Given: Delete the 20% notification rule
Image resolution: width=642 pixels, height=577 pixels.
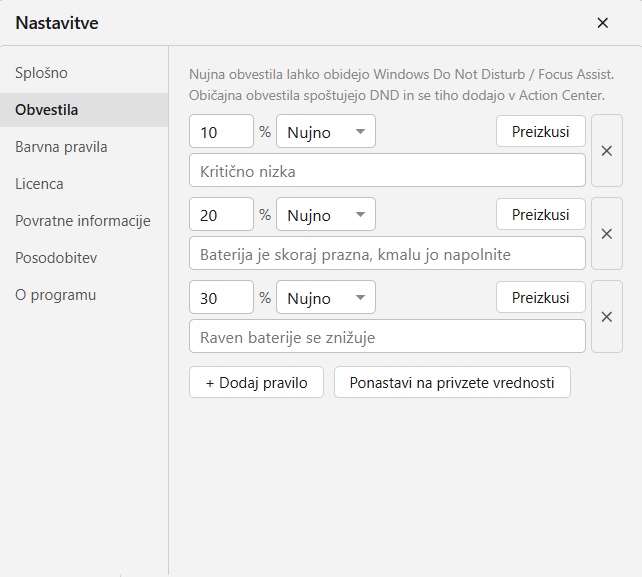Looking at the screenshot, I should point(607,233).
